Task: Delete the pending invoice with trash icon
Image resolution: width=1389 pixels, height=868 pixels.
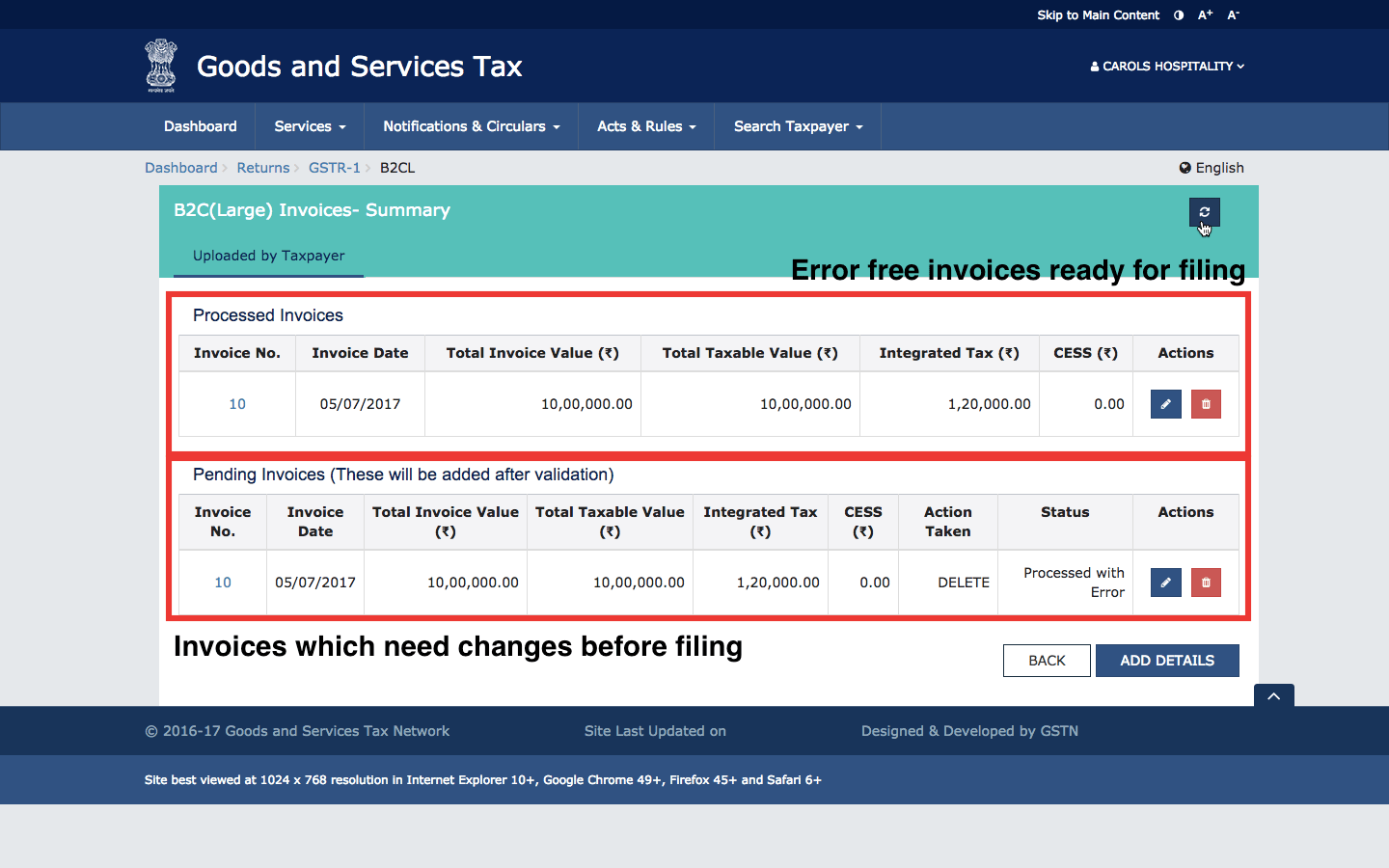Action: pyautogui.click(x=1206, y=583)
